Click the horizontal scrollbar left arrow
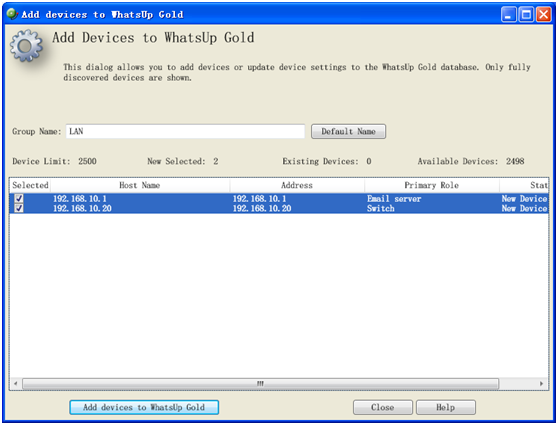558x425 pixels. [x=16, y=384]
